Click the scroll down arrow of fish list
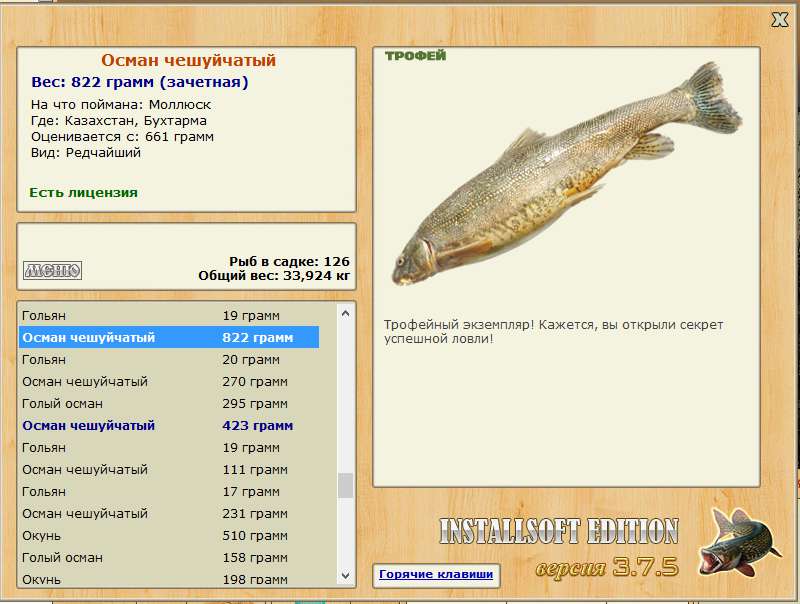This screenshot has height=604, width=800. pyautogui.click(x=345, y=575)
